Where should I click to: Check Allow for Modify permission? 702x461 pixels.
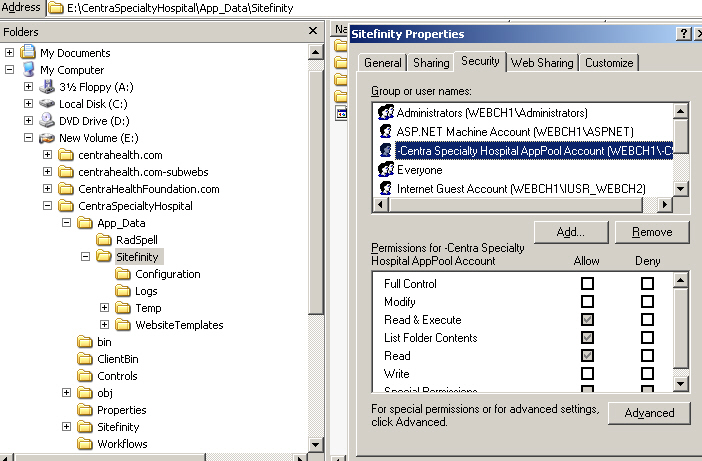(x=587, y=301)
